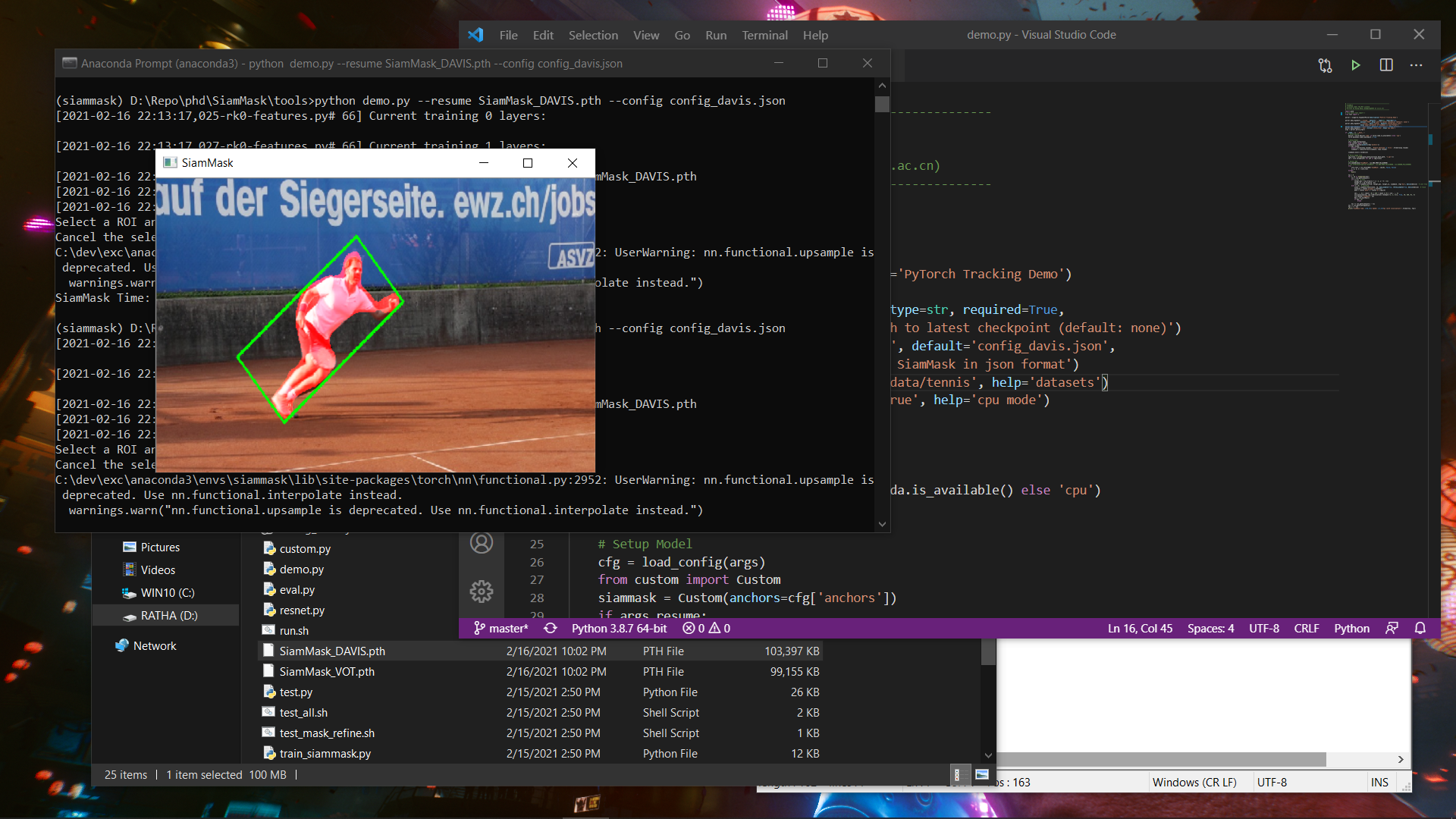Click the VS Code minimap
The height and width of the screenshot is (819, 1456).
[x=1382, y=157]
